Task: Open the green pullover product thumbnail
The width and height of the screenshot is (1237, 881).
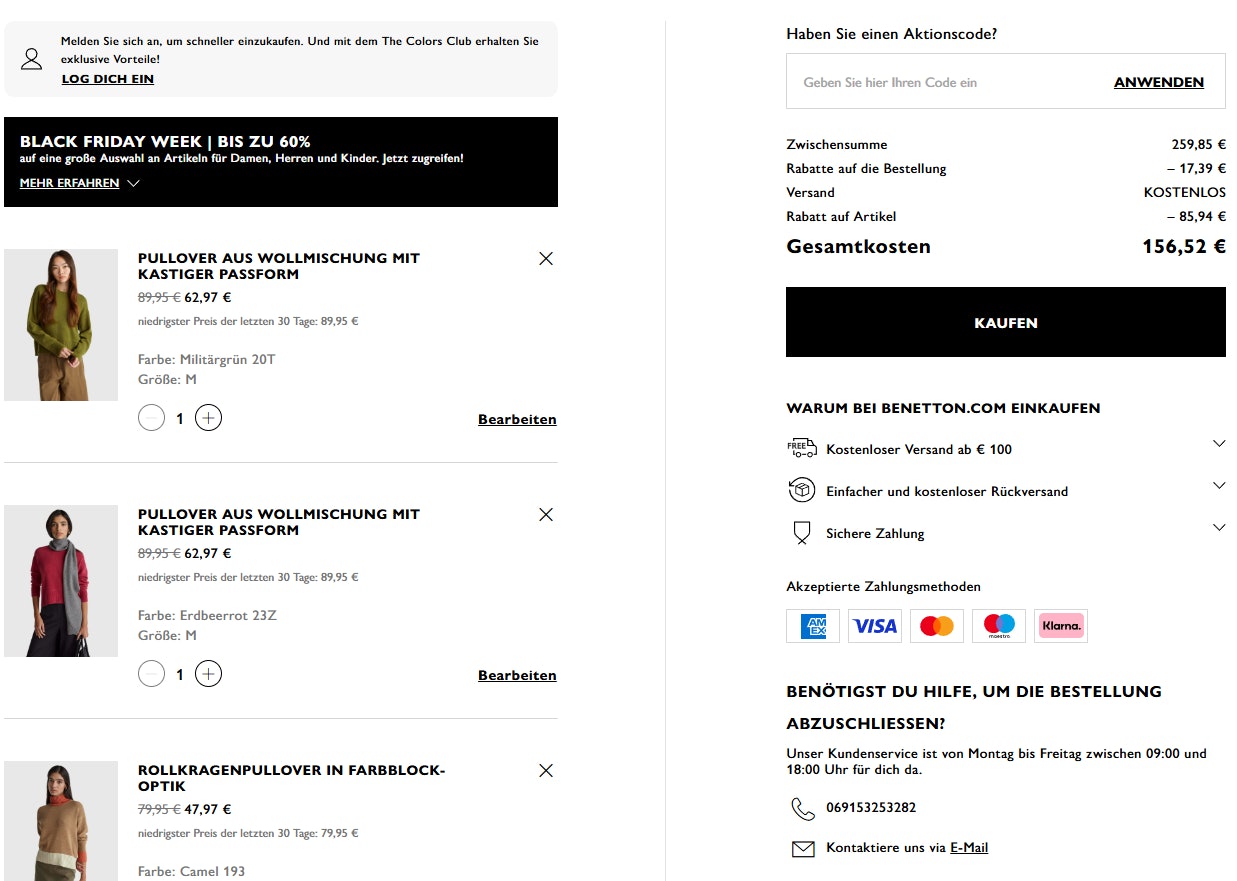Action: point(61,325)
